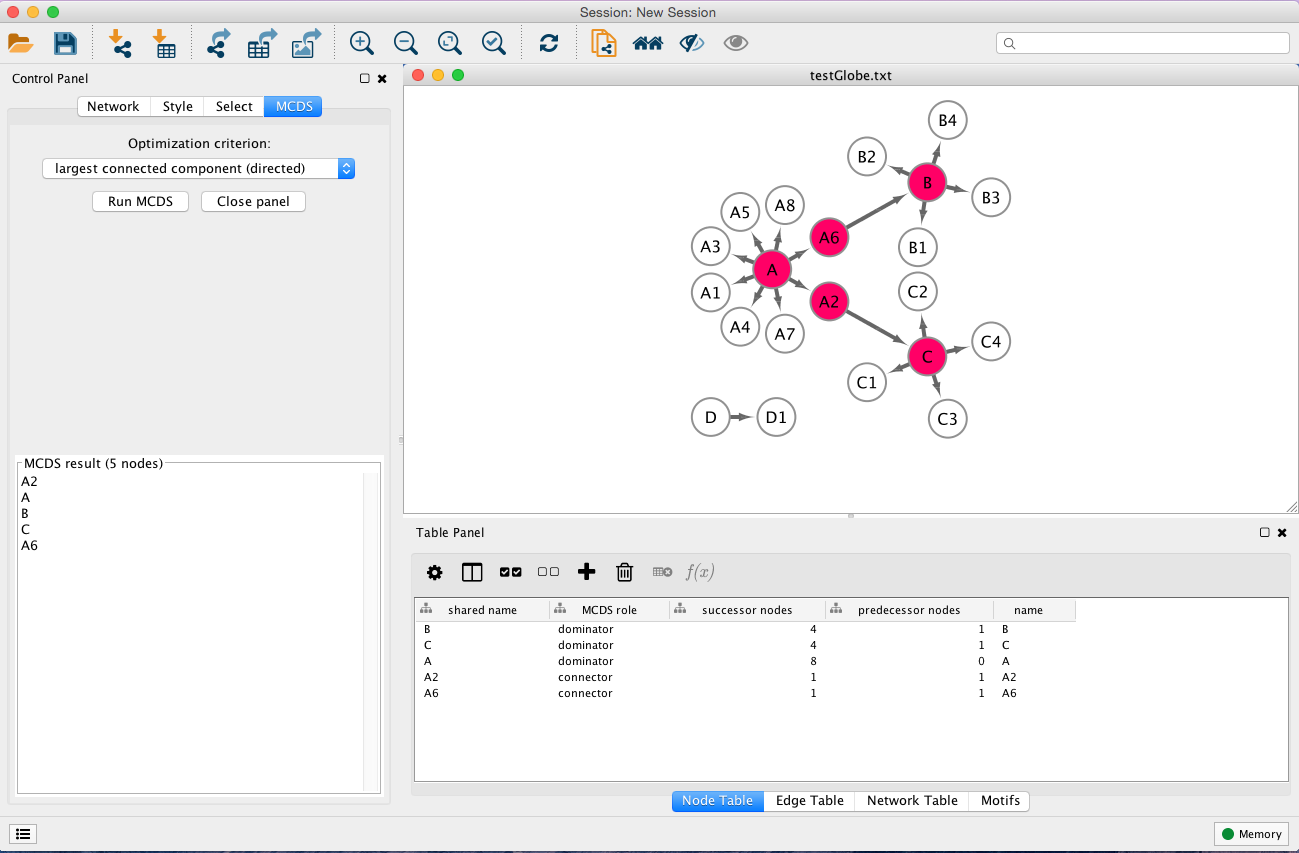Toggle the hide all columns empty-boxes icon
Screen dimensions: 1299x853
coord(548,572)
